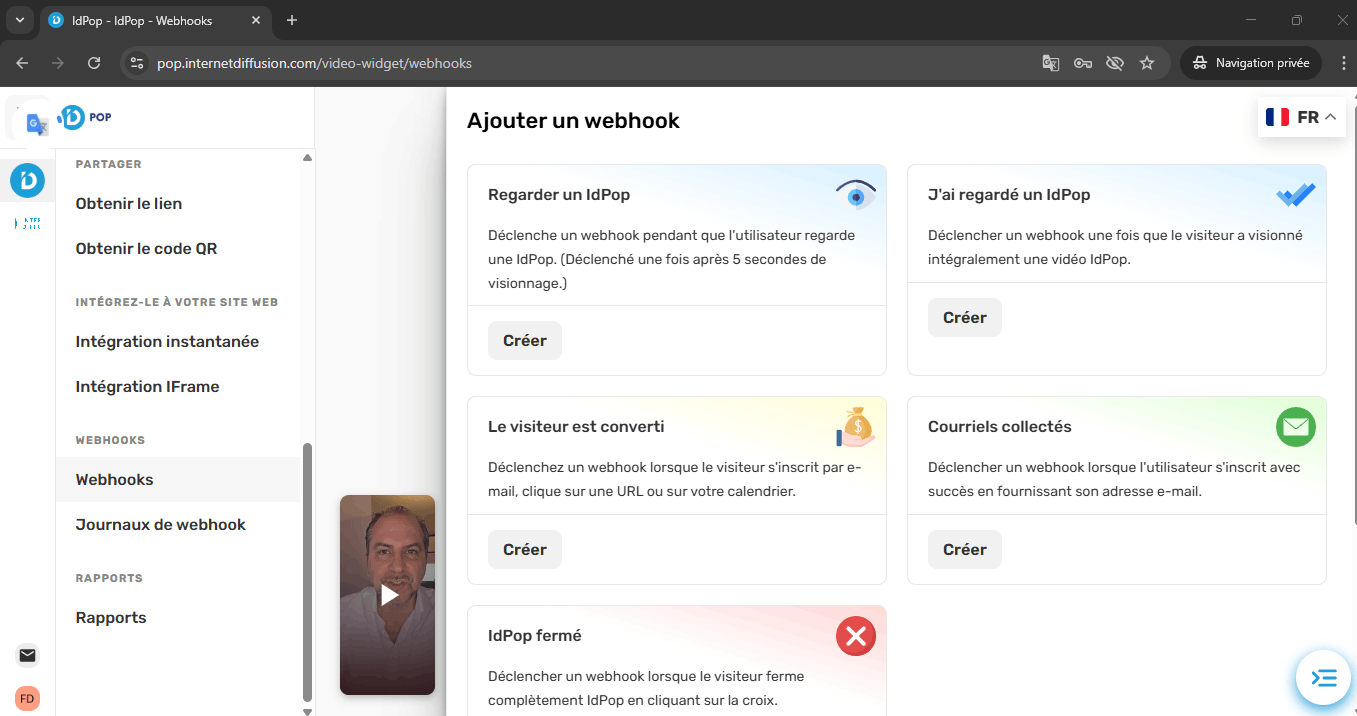This screenshot has width=1357, height=716.
Task: View site information icon in address bar
Action: 138,63
